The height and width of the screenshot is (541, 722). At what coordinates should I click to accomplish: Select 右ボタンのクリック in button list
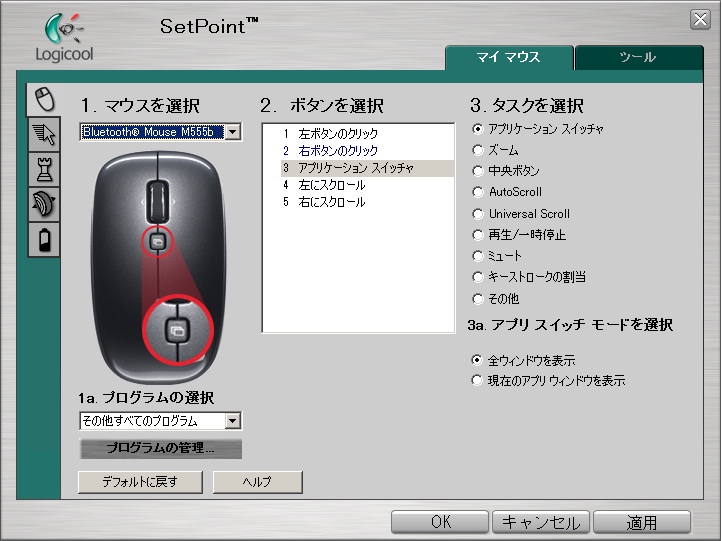pyautogui.click(x=367, y=151)
